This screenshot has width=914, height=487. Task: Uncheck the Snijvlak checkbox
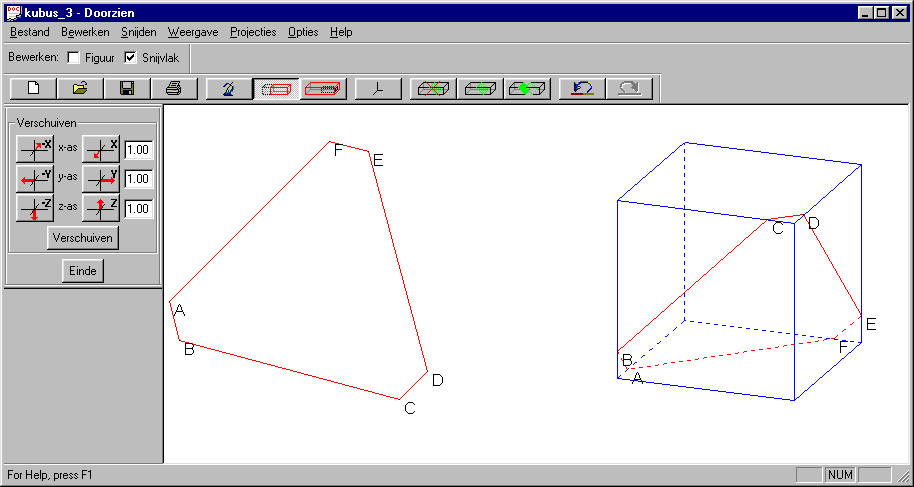point(131,58)
